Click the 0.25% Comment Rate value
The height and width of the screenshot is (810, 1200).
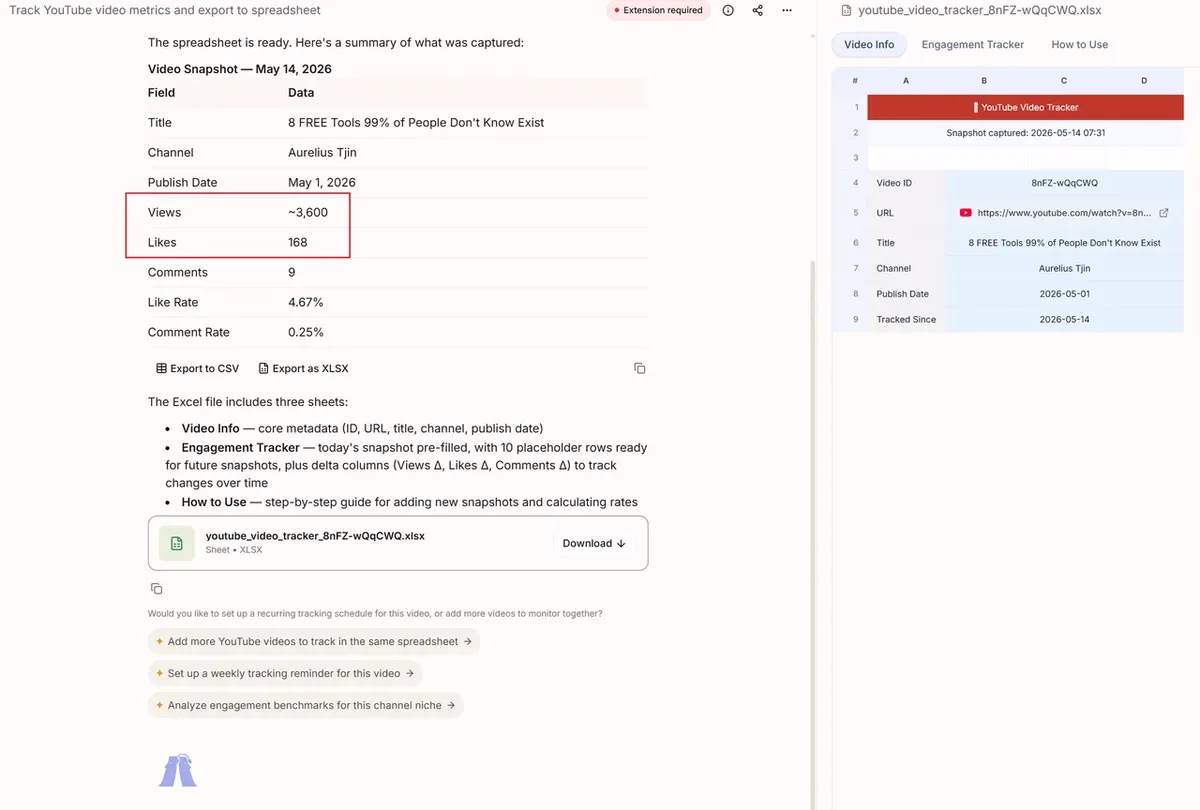coord(306,332)
